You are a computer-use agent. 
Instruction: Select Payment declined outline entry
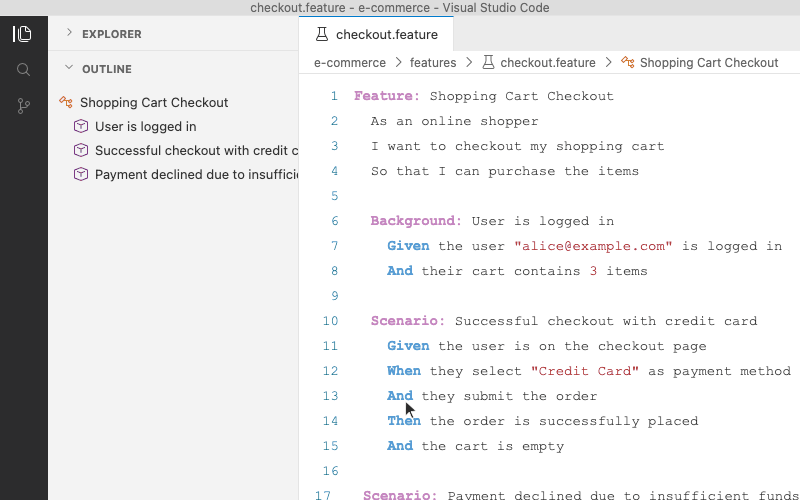click(196, 174)
